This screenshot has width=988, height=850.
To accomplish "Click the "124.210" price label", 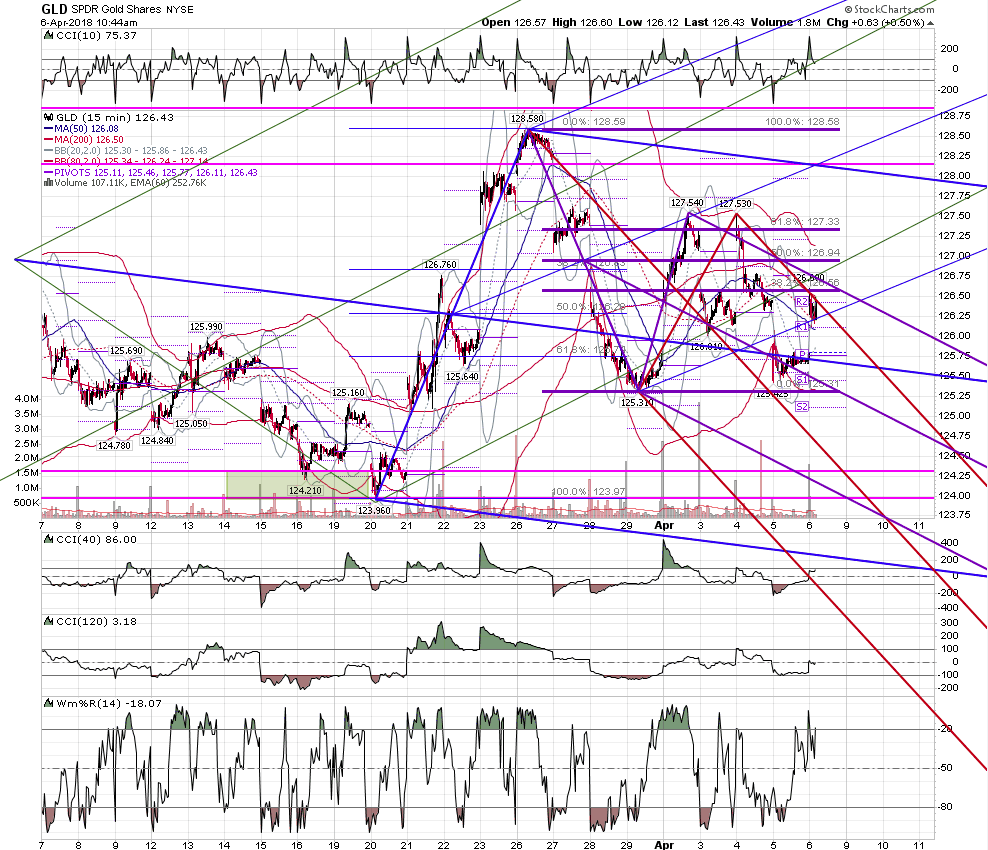I will 305,490.
